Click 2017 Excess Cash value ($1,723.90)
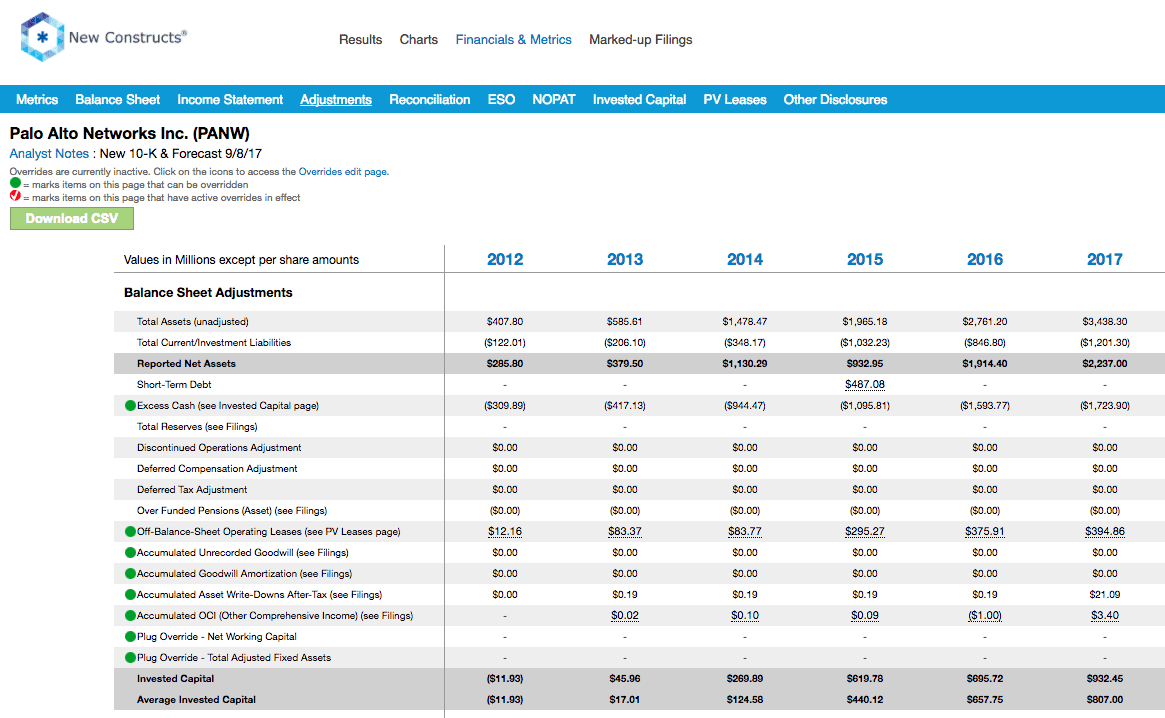1165x718 pixels. tap(1105, 406)
